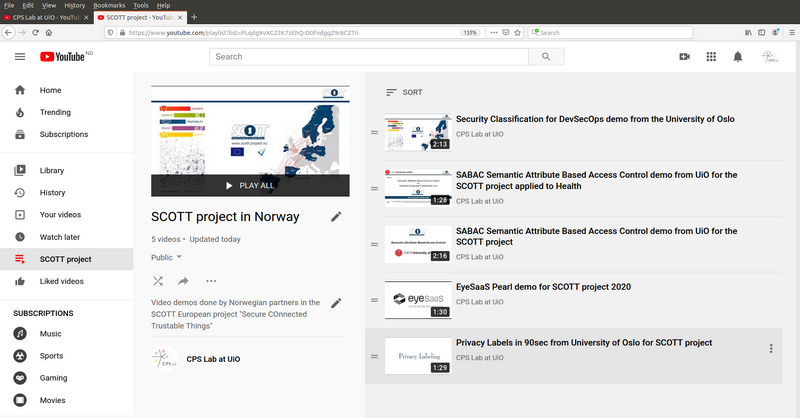
Task: Play all videos in the playlist
Action: click(250, 186)
